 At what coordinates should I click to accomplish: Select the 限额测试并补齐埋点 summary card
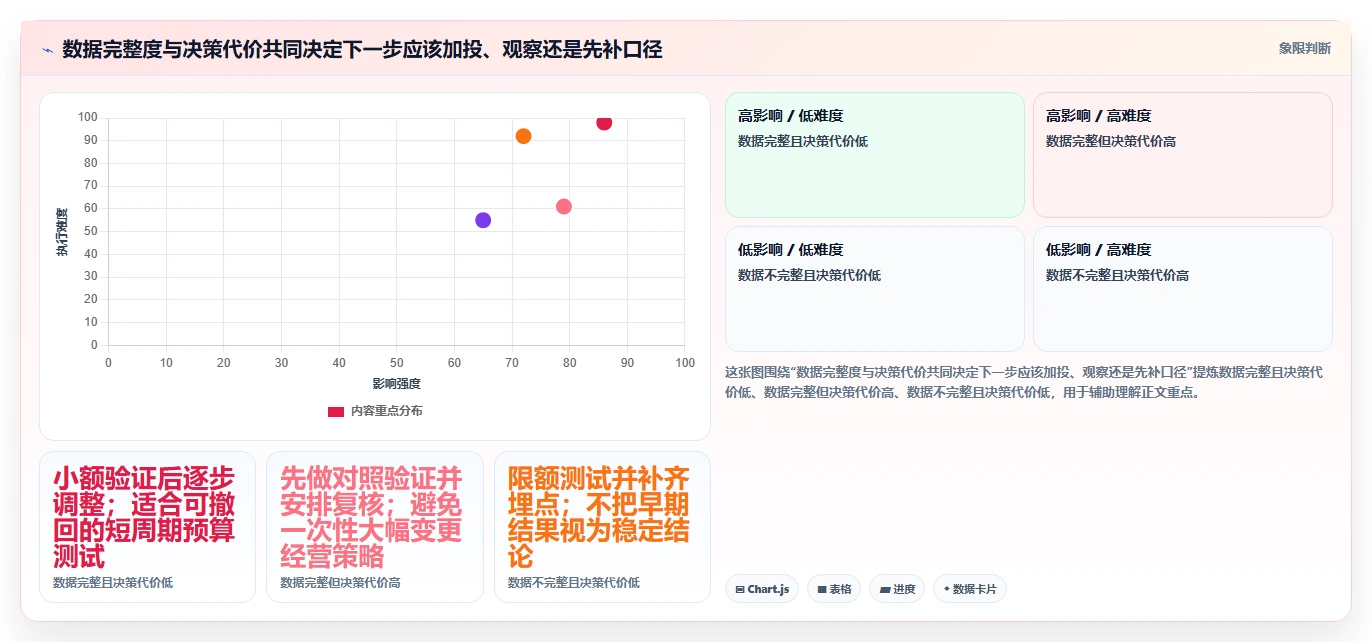(x=602, y=527)
